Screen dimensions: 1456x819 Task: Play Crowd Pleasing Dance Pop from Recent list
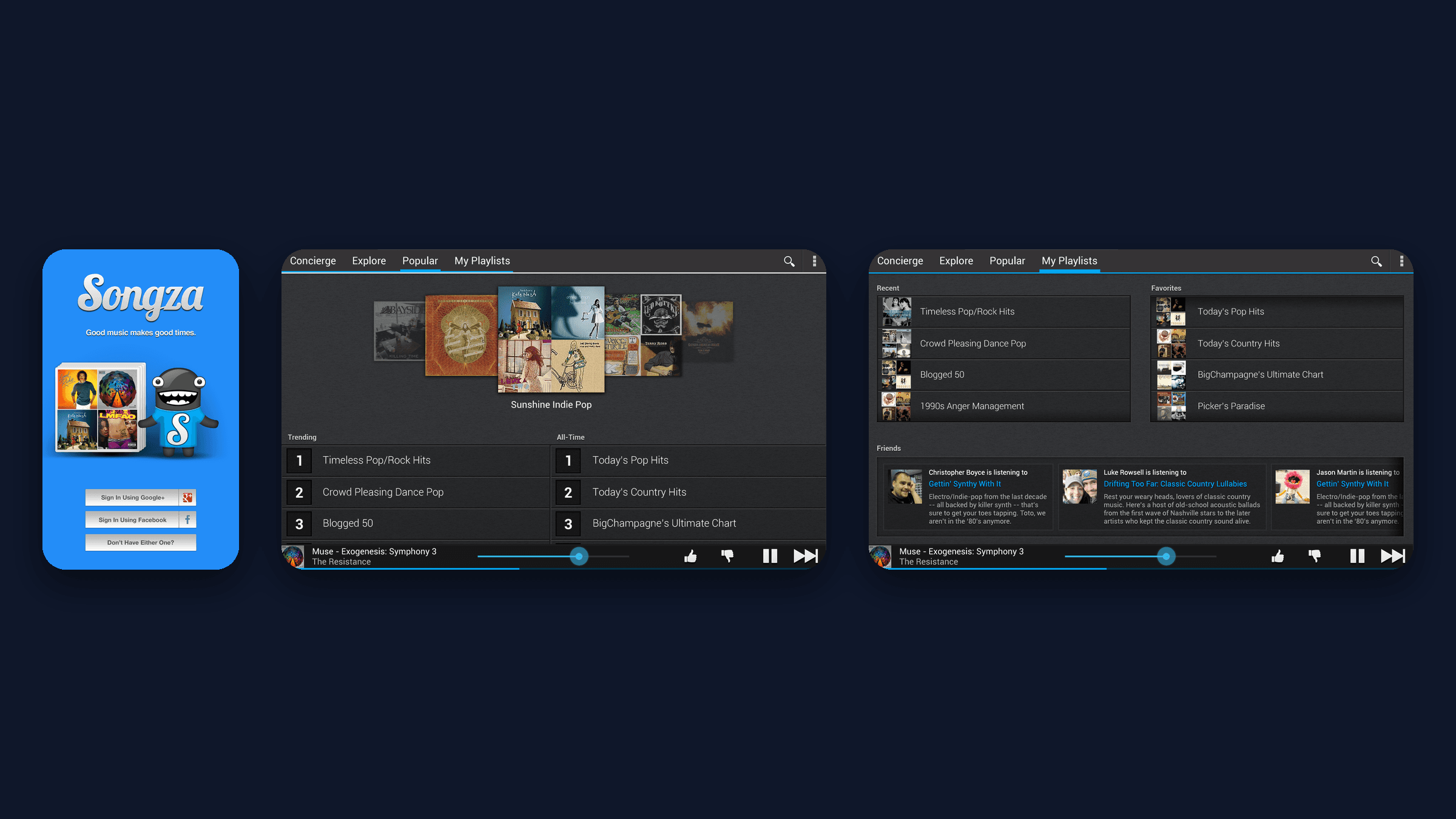click(x=1003, y=343)
